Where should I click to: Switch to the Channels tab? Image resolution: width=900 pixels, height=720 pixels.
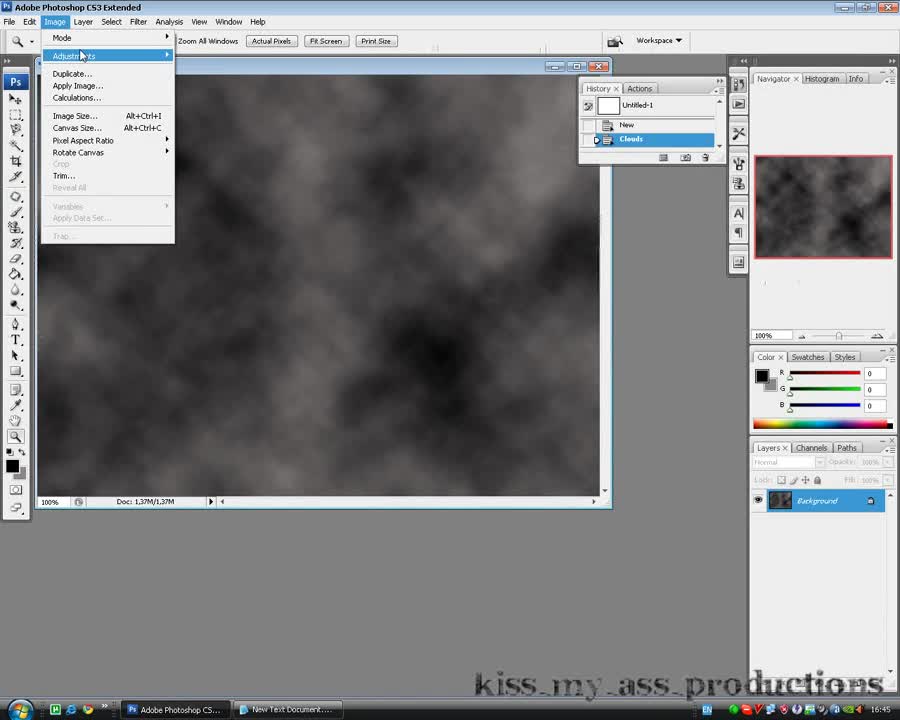point(811,448)
